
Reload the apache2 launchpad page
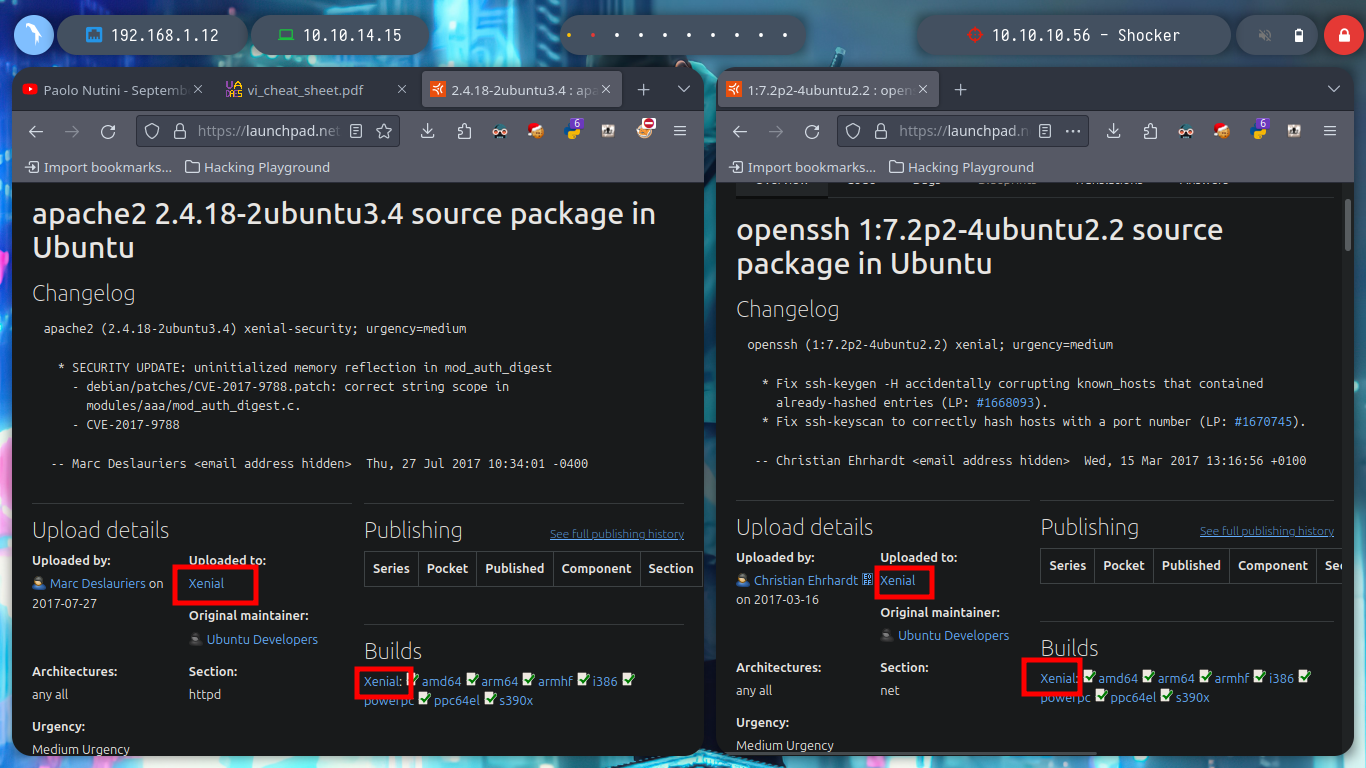coord(108,131)
